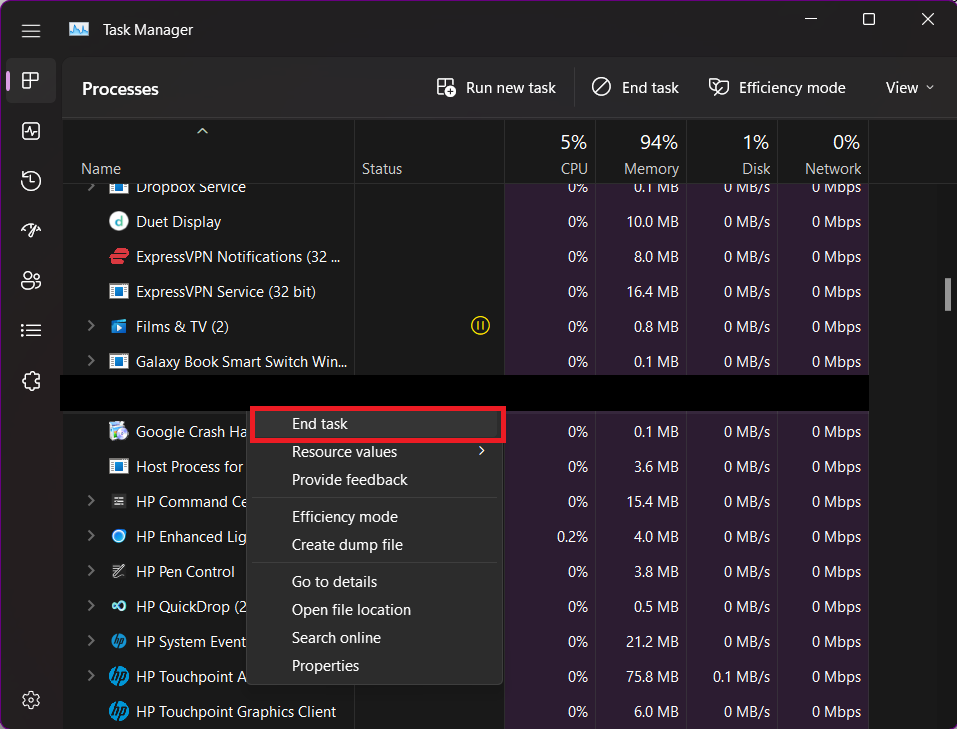The image size is (957, 729).
Task: Click the ExpressVPN Notifications red icon
Action: (119, 256)
